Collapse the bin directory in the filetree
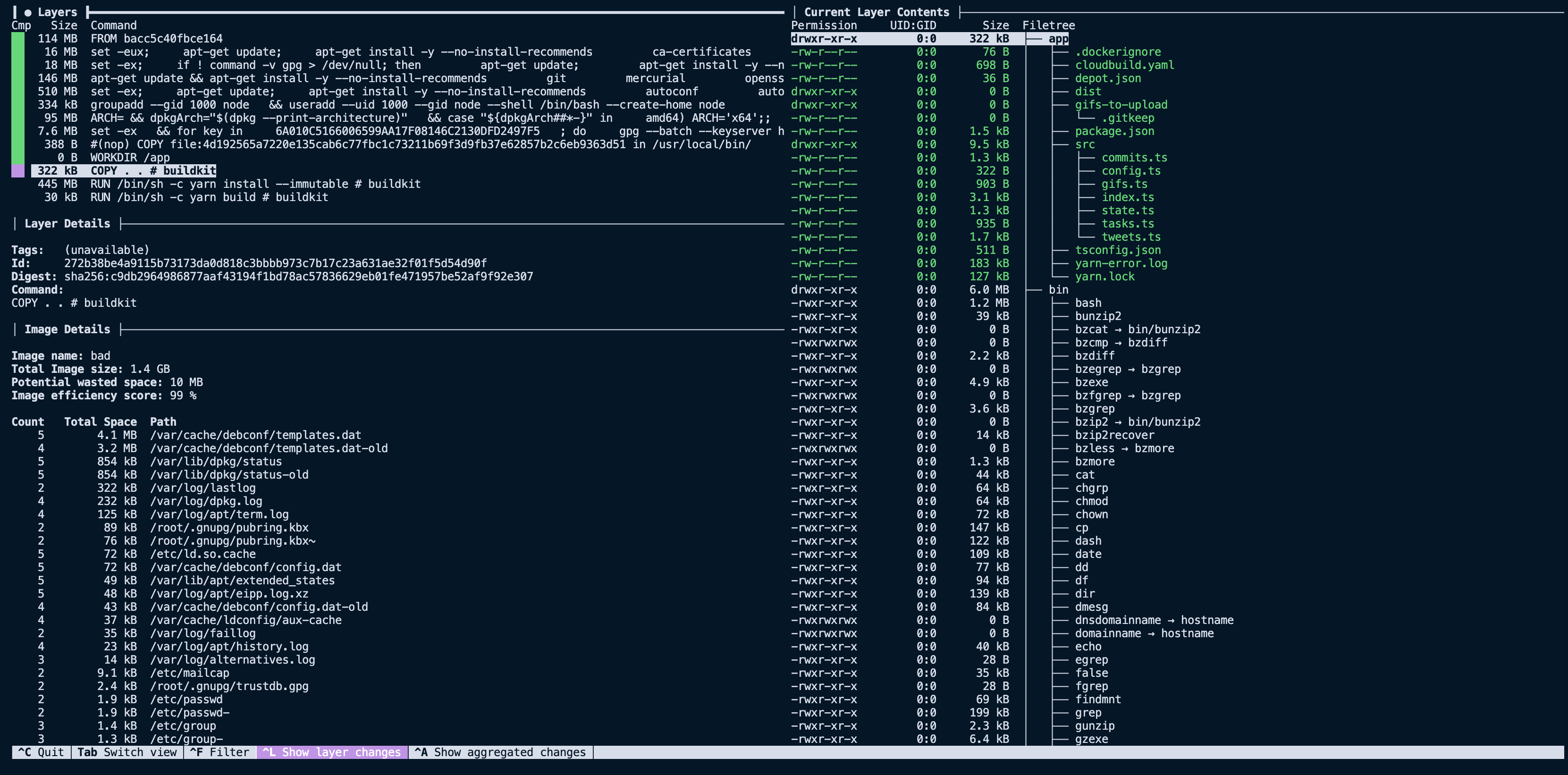The image size is (1568, 775). (1059, 289)
